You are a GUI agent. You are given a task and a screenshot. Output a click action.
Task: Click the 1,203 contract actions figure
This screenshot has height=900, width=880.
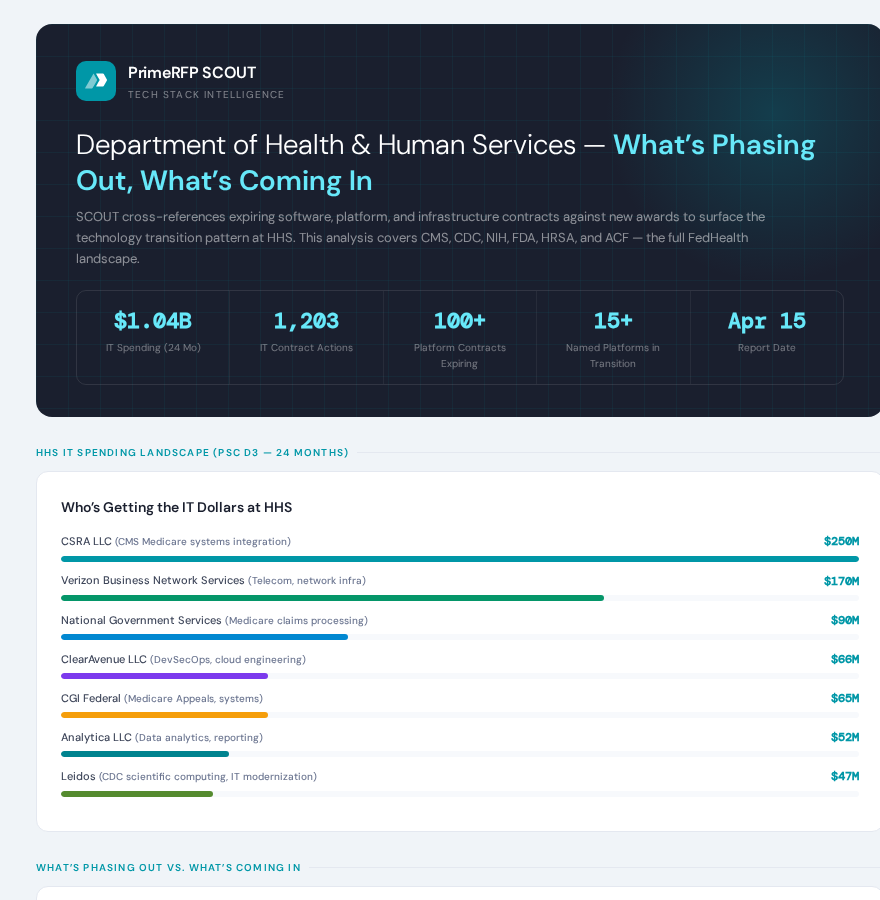306,321
